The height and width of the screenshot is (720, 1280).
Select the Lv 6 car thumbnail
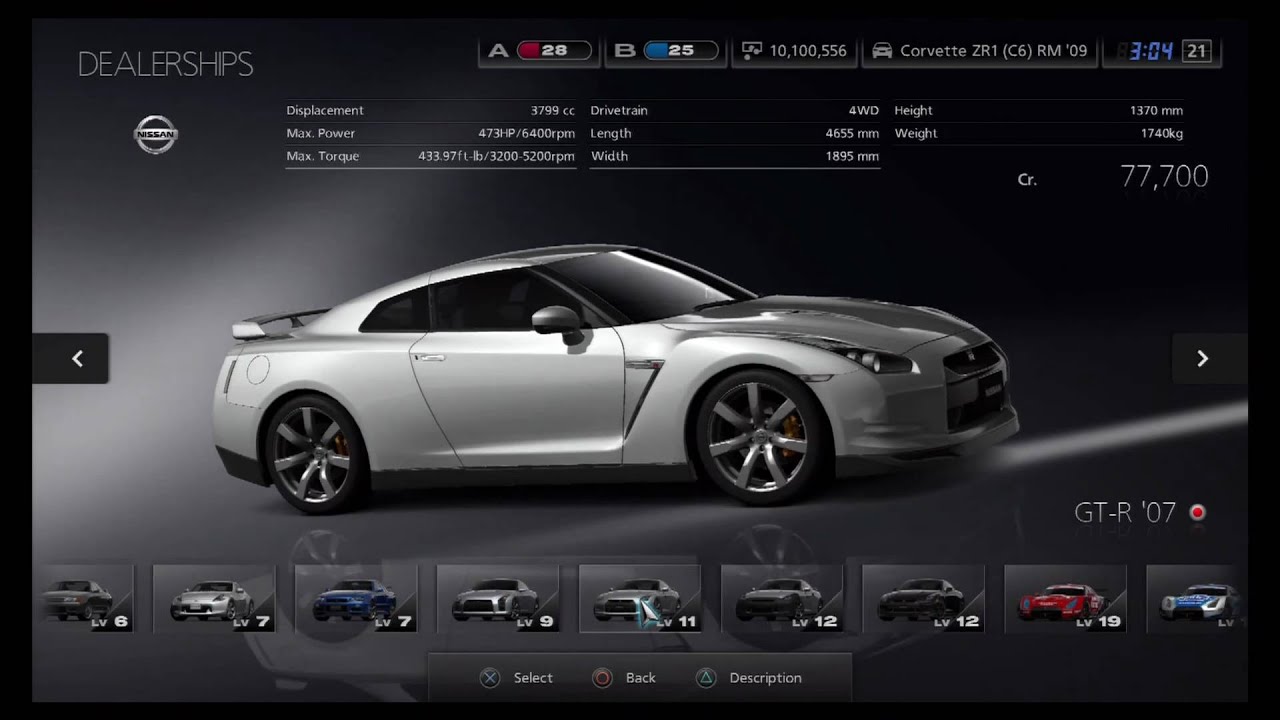click(83, 598)
